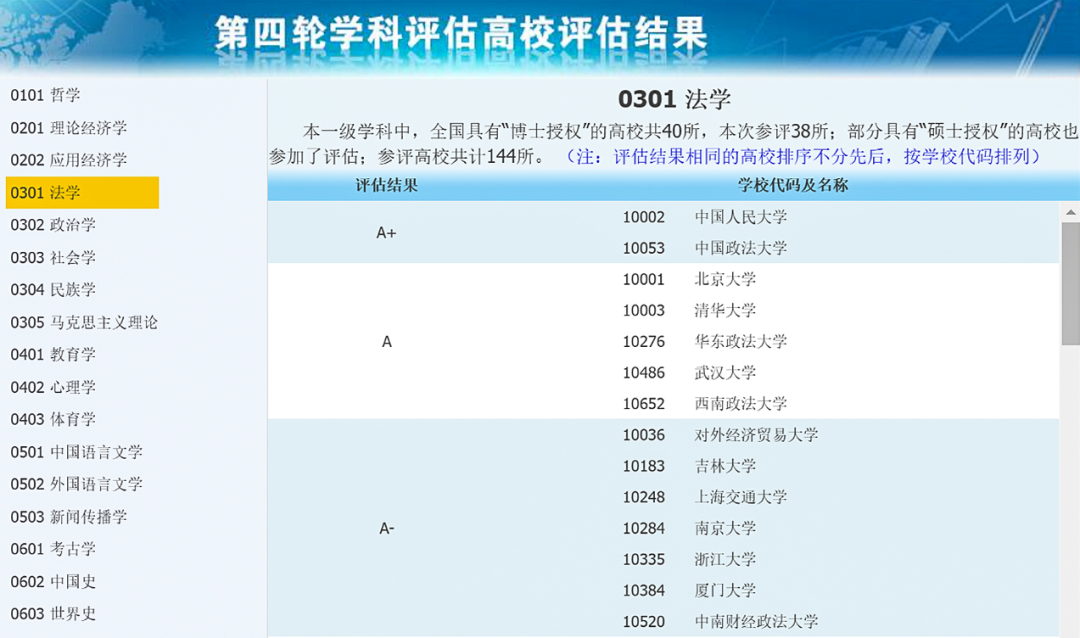Click school code 10183
1080x638 pixels.
[x=644, y=466]
